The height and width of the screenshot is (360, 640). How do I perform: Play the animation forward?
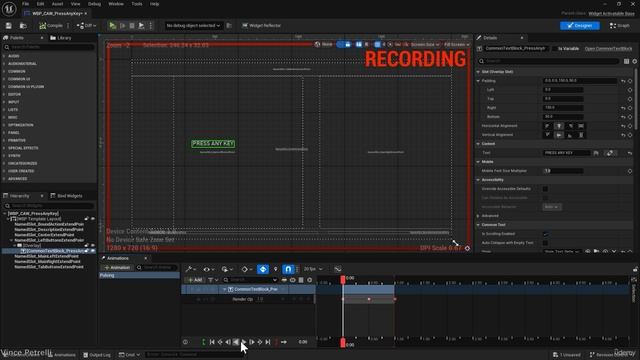click(x=244, y=342)
